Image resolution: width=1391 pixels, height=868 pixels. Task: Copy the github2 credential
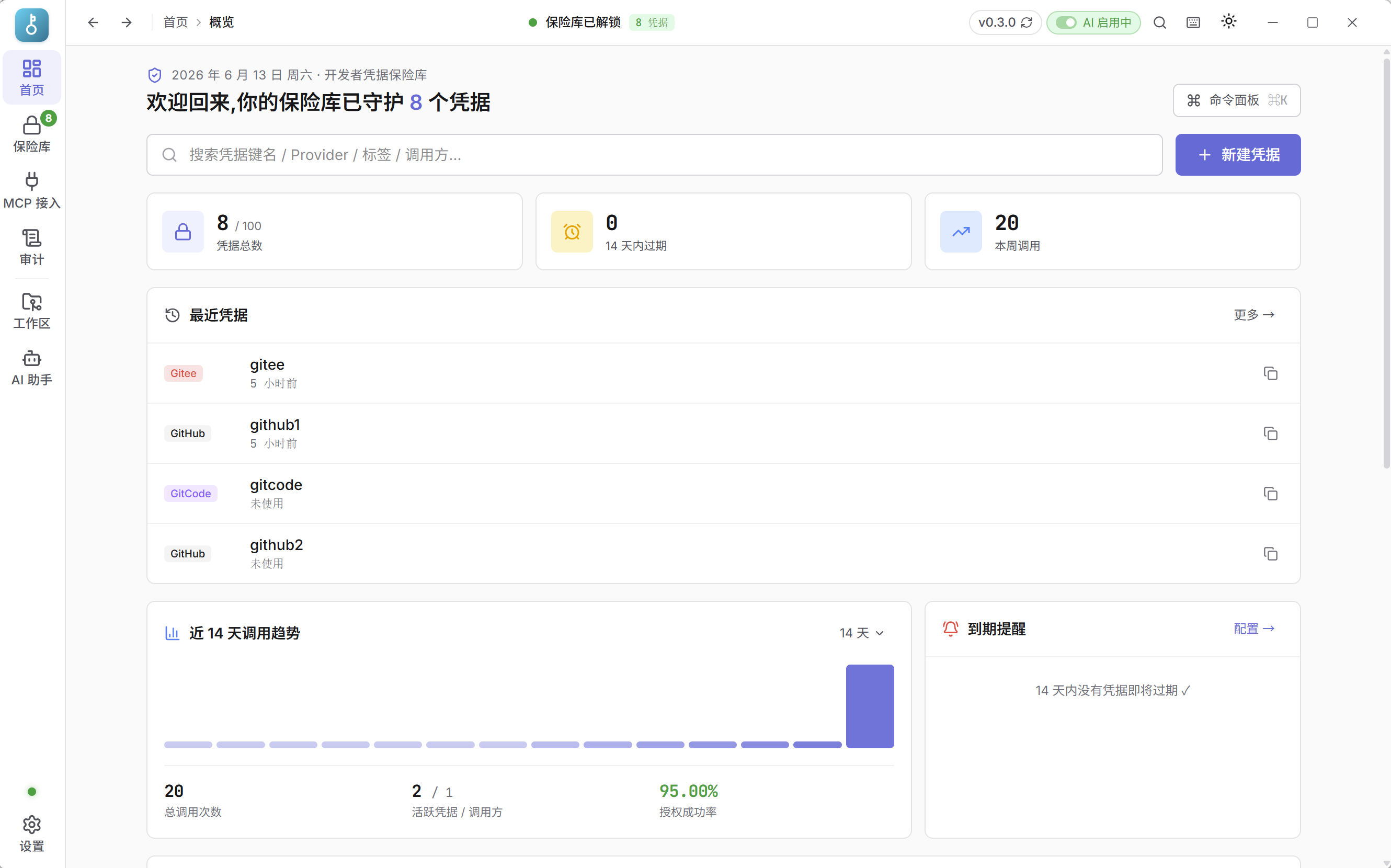pyautogui.click(x=1270, y=553)
